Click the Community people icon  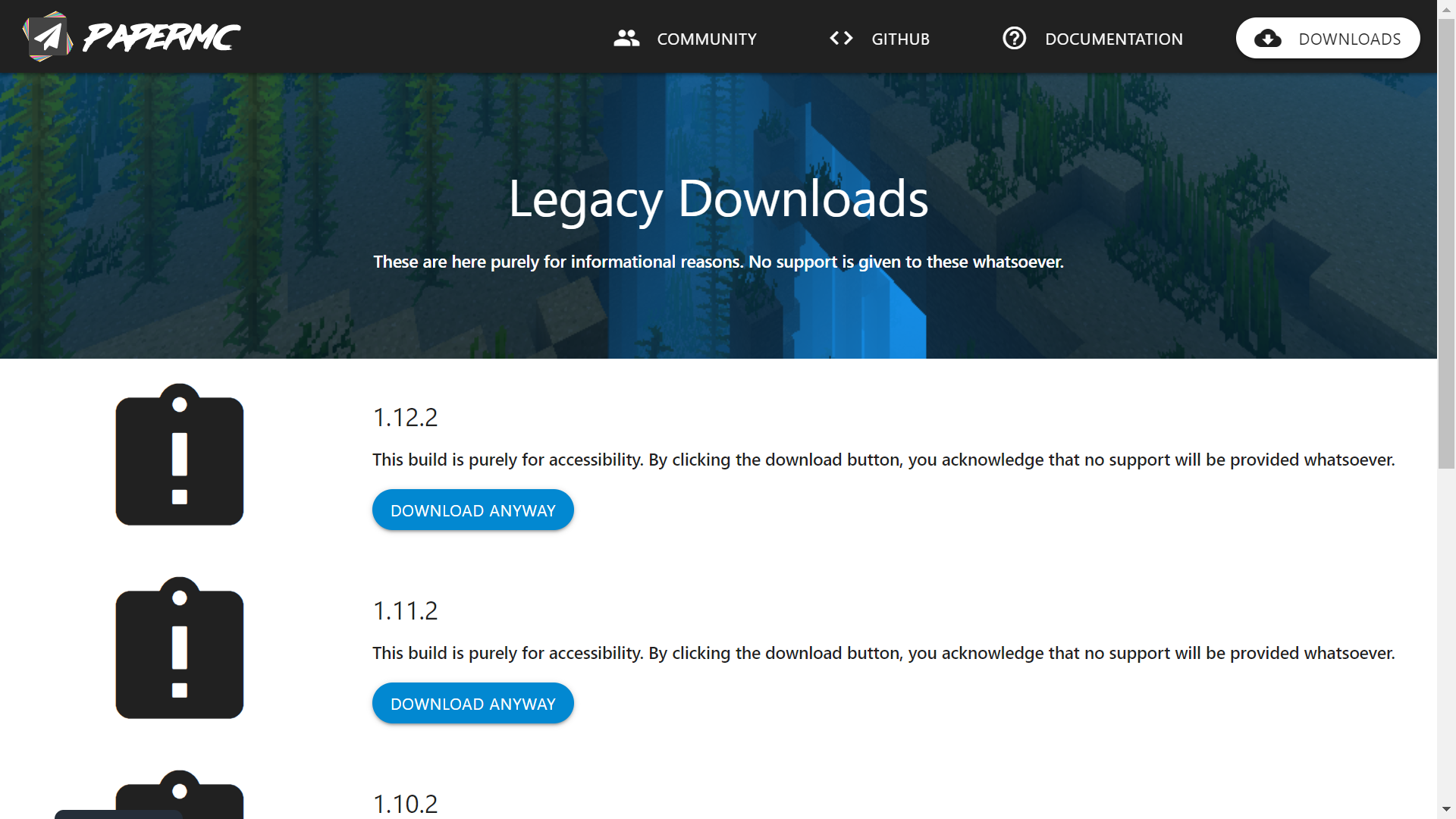[x=626, y=39]
